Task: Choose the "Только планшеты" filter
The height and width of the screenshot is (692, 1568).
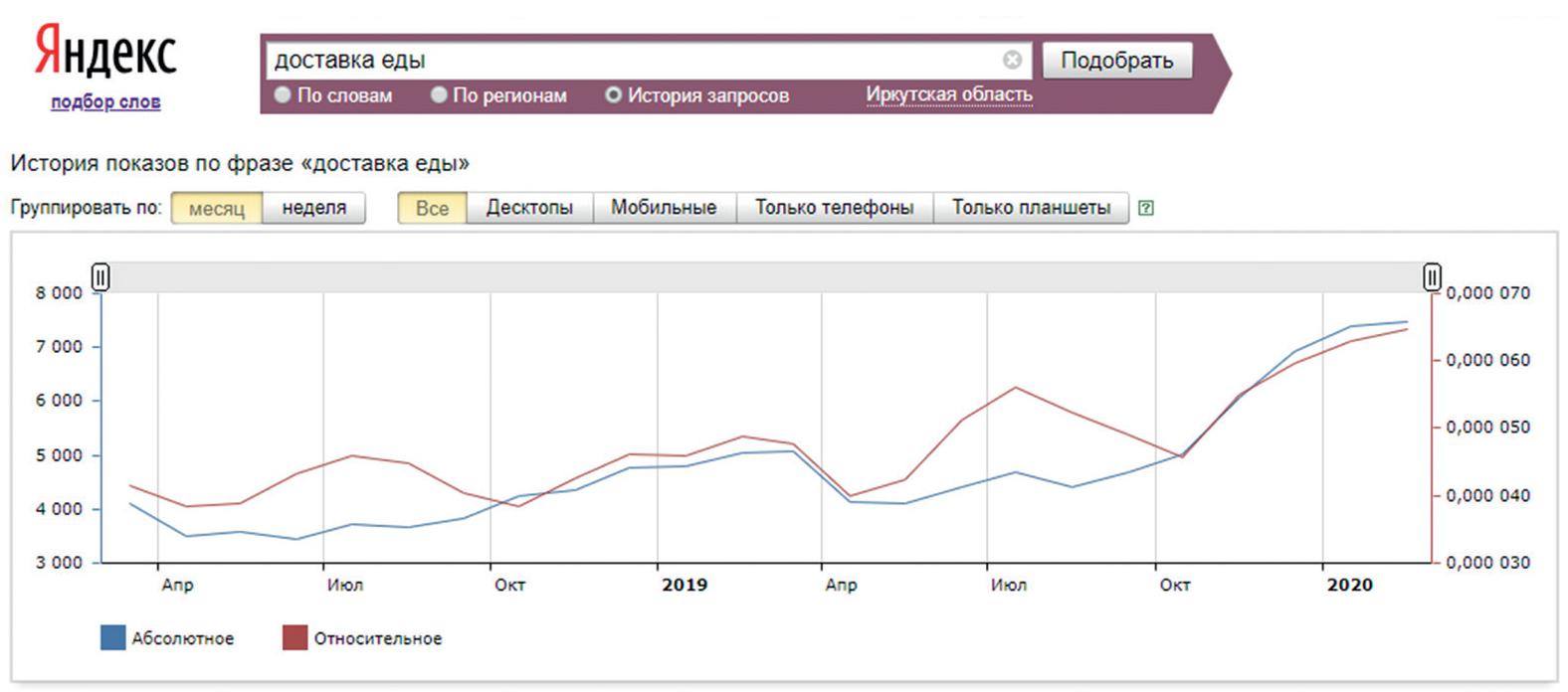Action: [1031, 208]
